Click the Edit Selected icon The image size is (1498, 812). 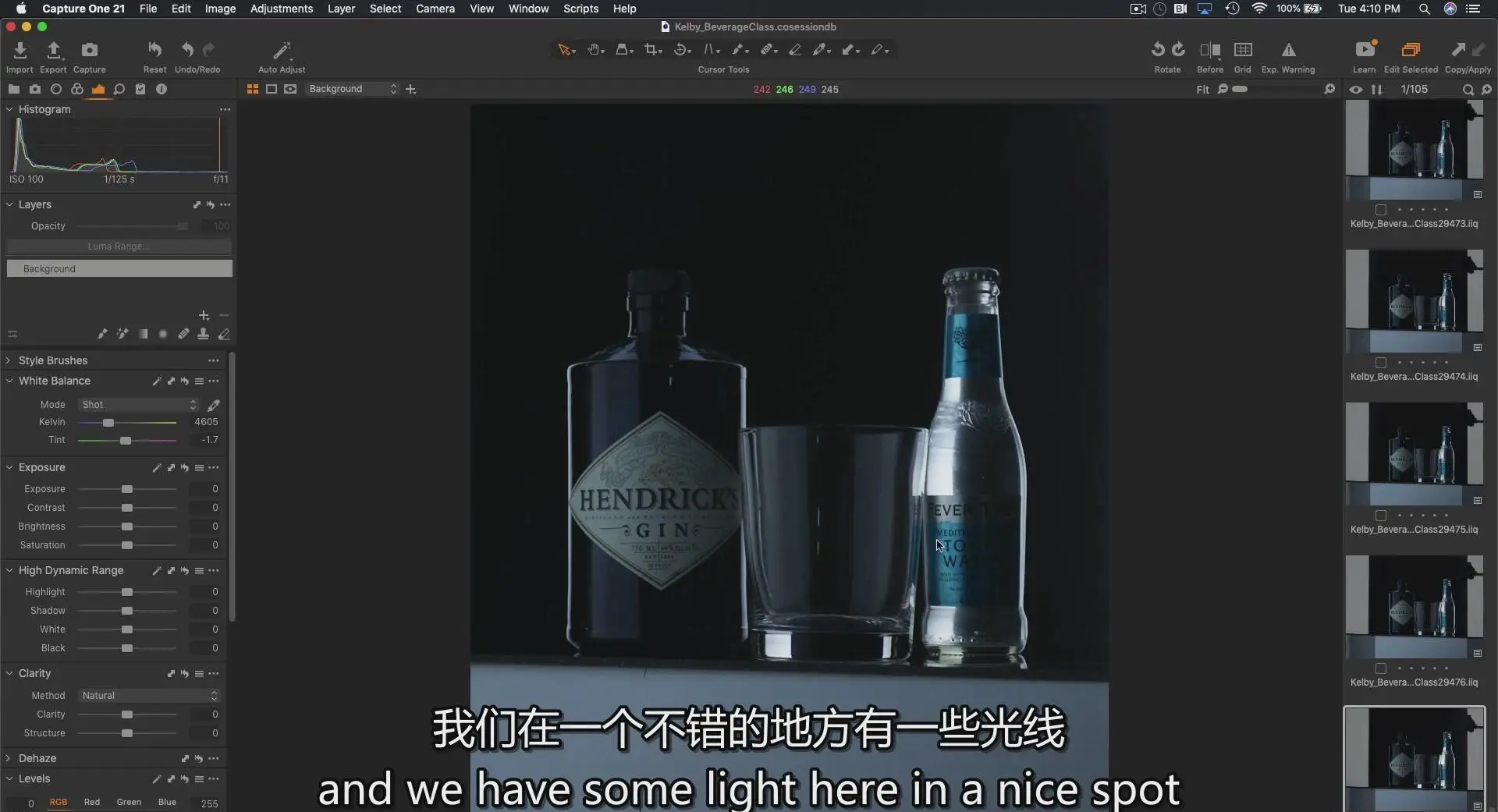pos(1411,50)
